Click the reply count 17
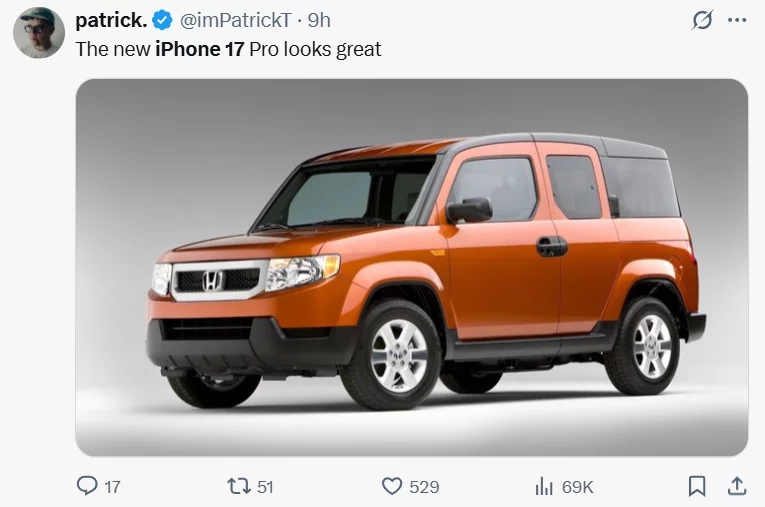Image resolution: width=765 pixels, height=507 pixels. pos(112,487)
